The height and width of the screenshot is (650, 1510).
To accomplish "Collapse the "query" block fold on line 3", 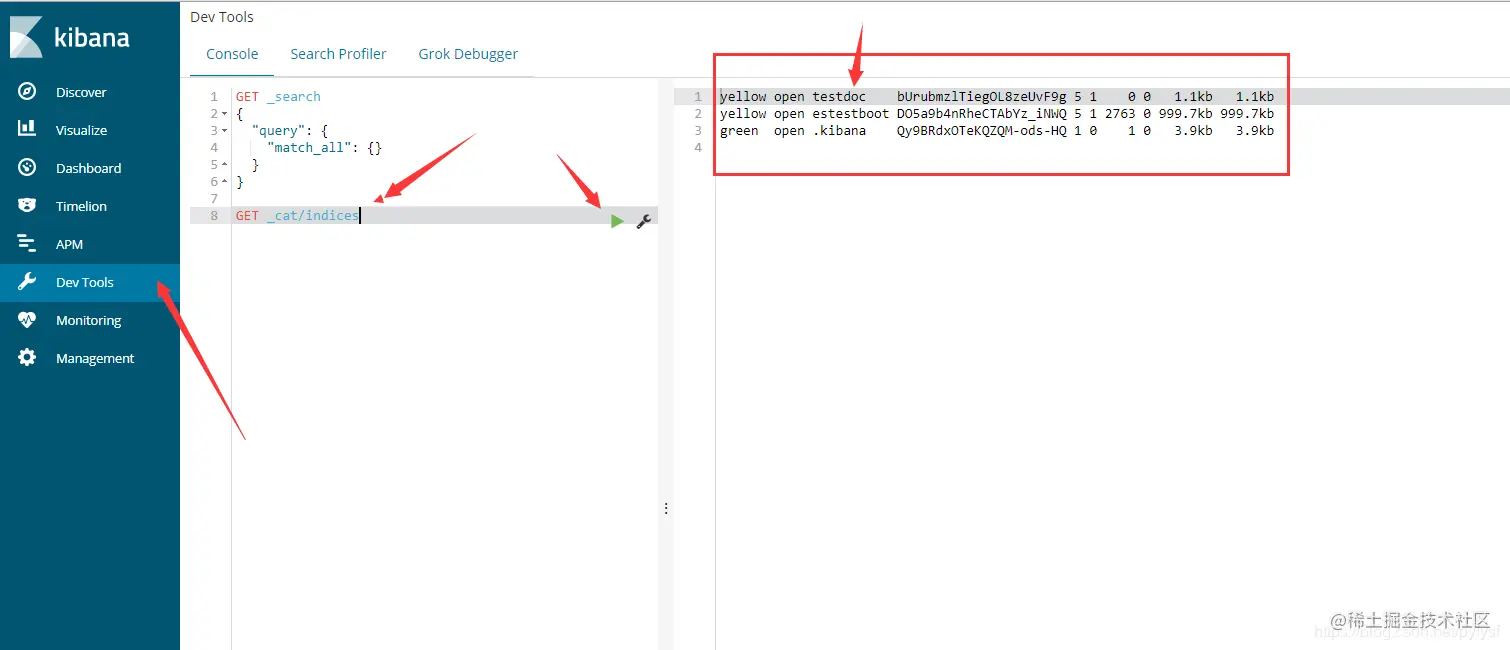I will [x=225, y=131].
